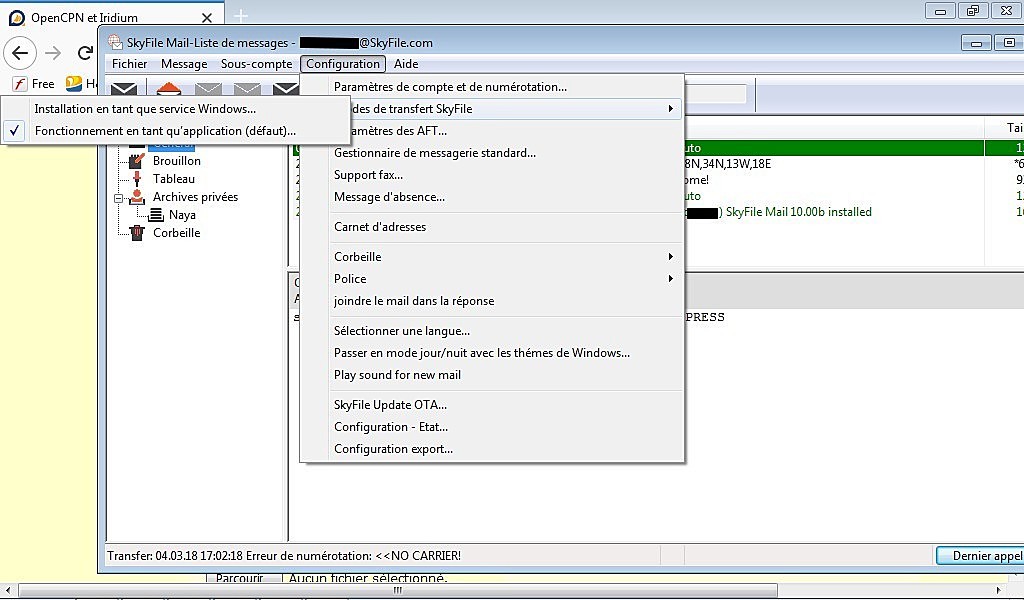Viewport: 1024px width, 600px height.
Task: Open the bookmark next to Free
Action: point(74,84)
